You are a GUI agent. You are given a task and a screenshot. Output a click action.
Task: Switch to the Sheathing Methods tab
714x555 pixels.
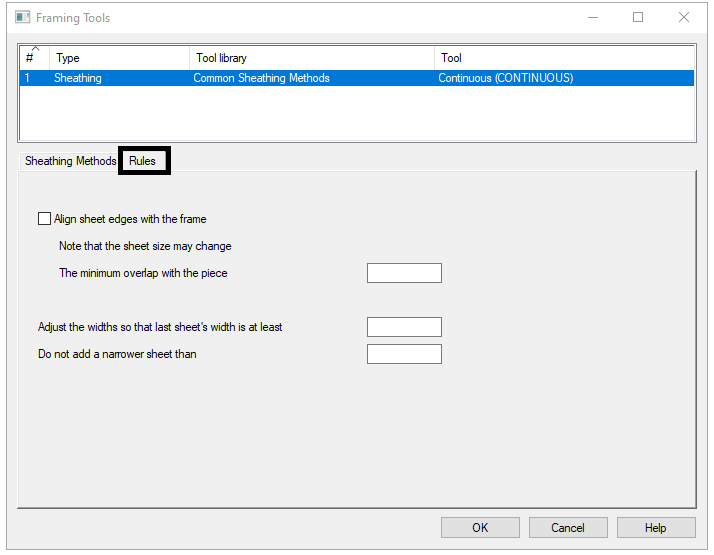pos(70,161)
